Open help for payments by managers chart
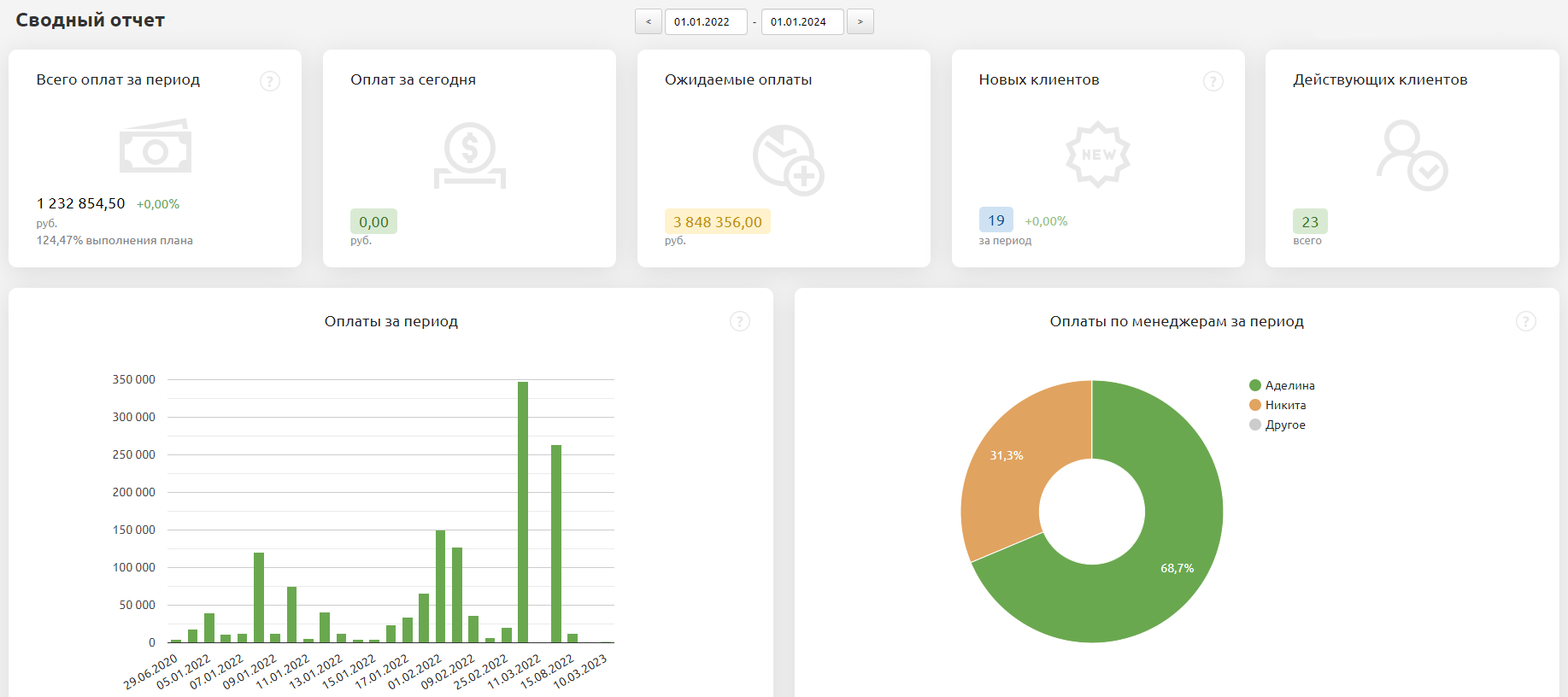This screenshot has height=697, width=1568. [x=1525, y=321]
